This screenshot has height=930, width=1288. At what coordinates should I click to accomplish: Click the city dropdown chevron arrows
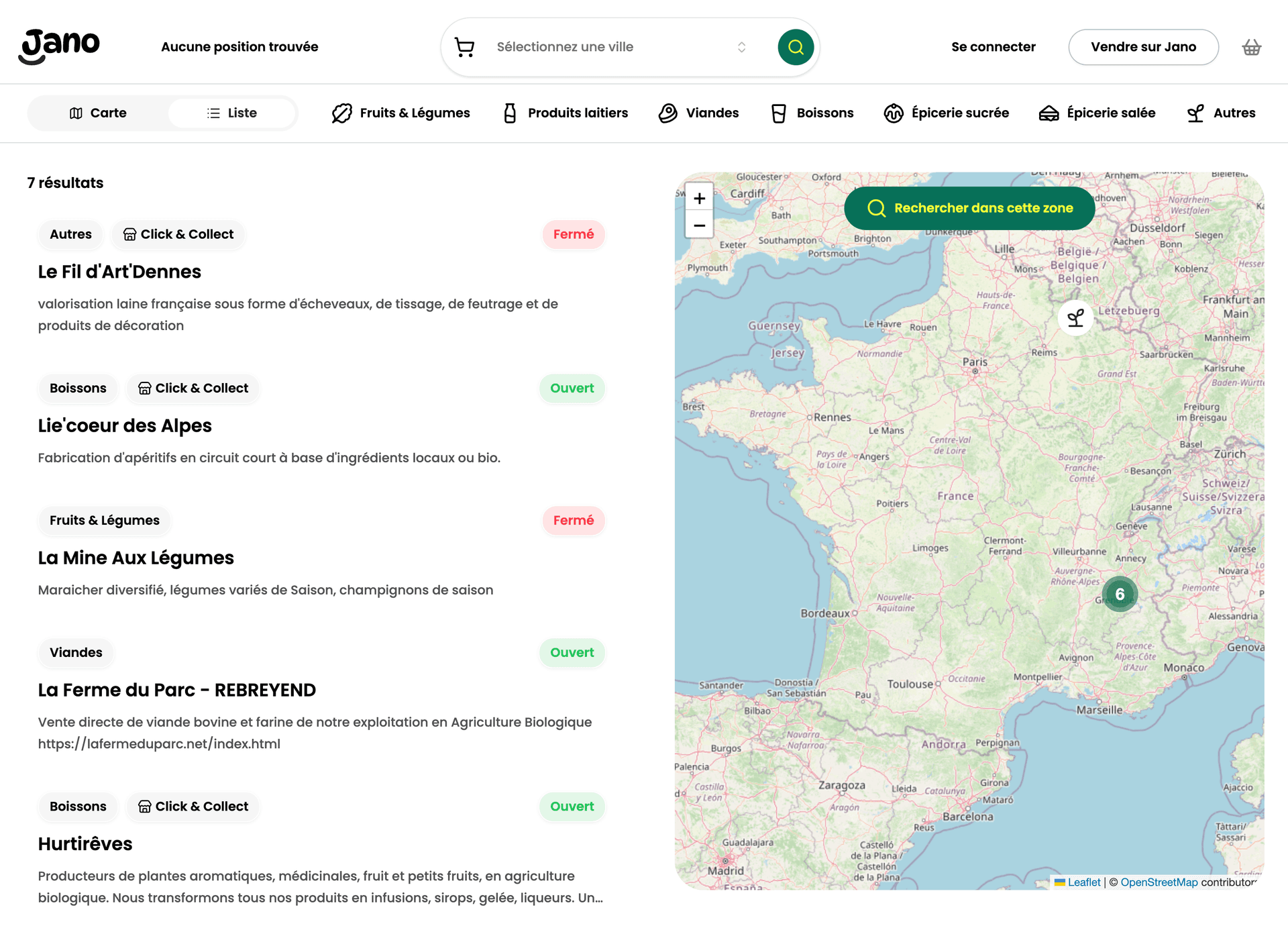[741, 47]
